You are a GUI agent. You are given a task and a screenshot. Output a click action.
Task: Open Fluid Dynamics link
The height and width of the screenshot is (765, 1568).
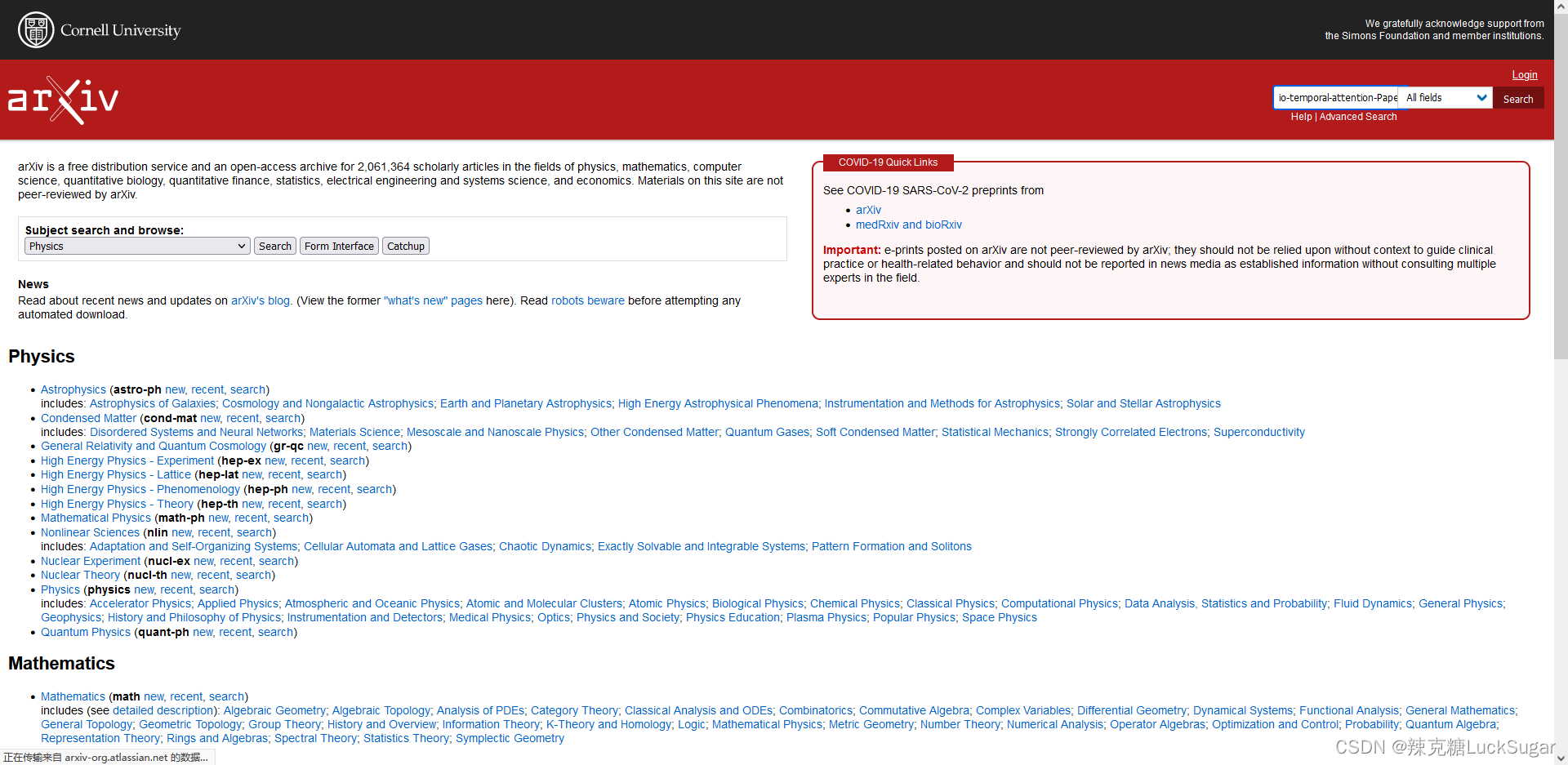coord(1373,603)
